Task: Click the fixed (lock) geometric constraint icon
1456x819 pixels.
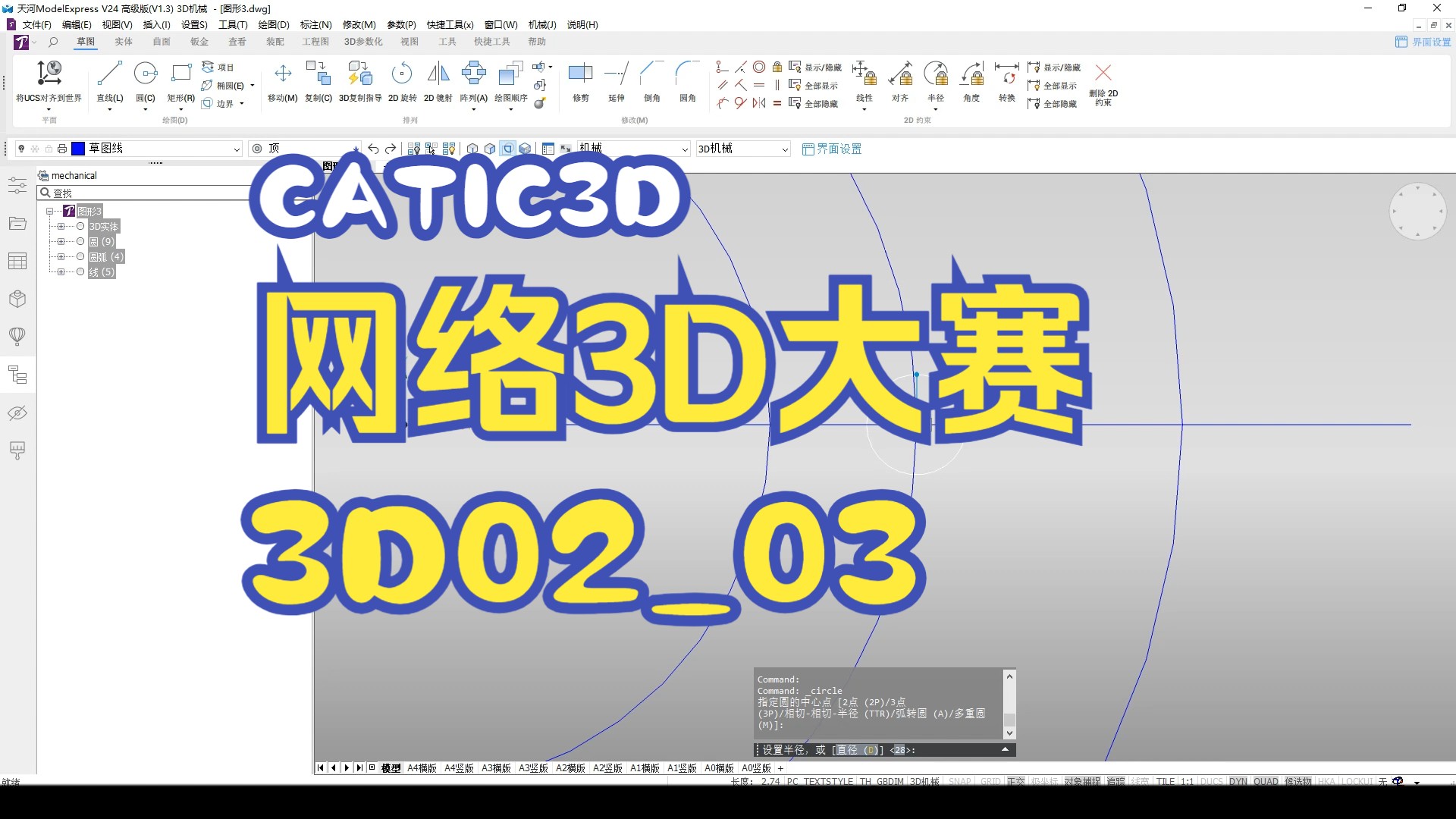Action: click(x=777, y=67)
